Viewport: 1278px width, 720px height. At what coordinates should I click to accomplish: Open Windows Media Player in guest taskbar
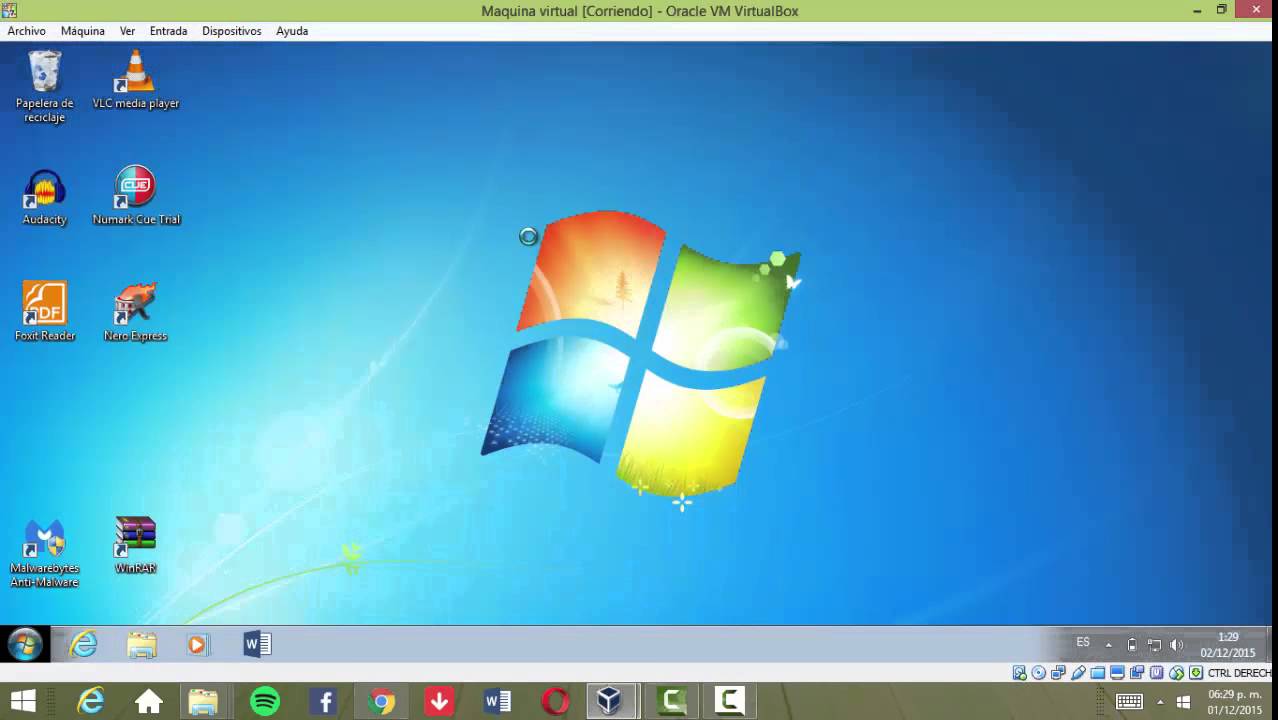198,645
